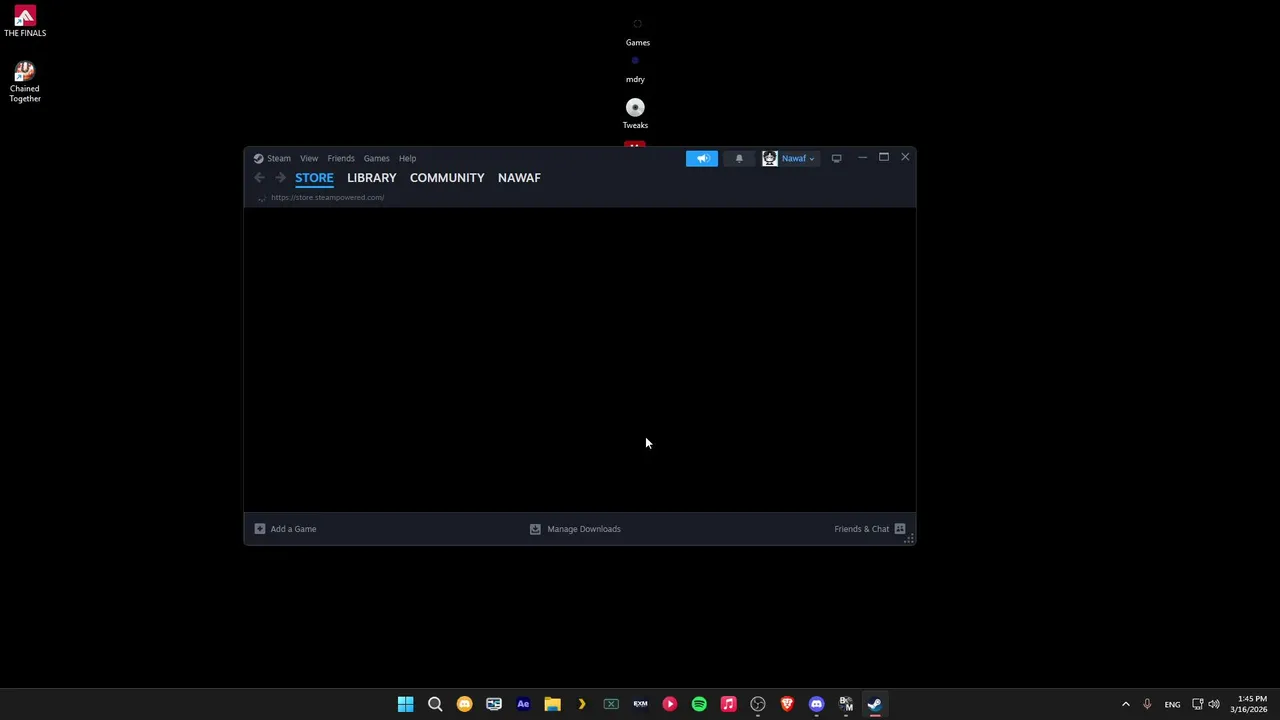Maximize the Steam window
The height and width of the screenshot is (720, 1280).
coord(884,158)
